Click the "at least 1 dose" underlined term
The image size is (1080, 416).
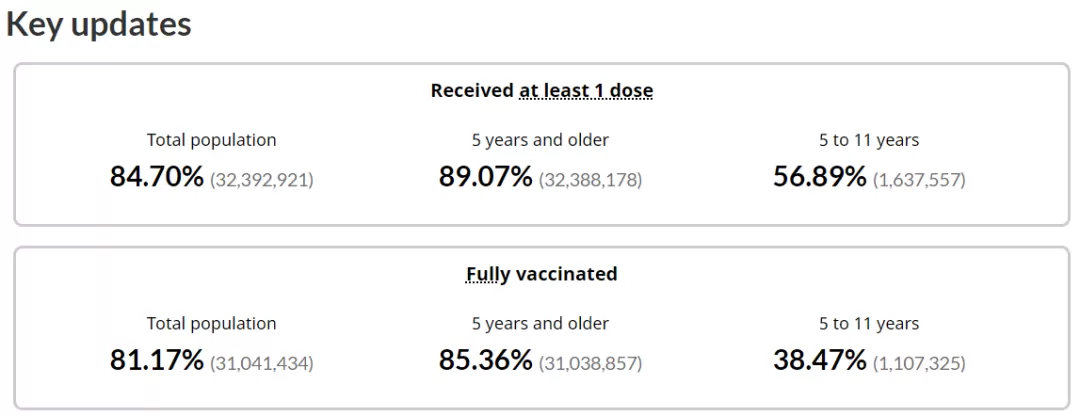pyautogui.click(x=586, y=91)
